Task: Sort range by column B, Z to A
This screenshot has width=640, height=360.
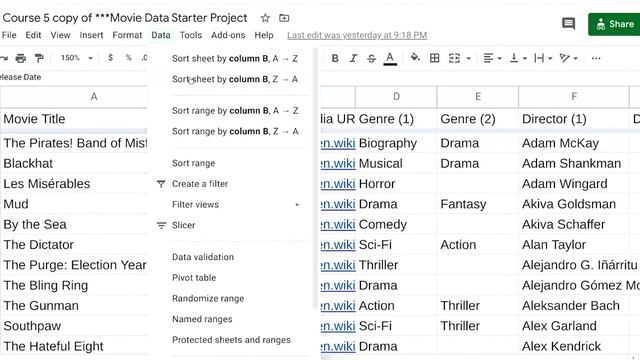Action: (x=235, y=131)
